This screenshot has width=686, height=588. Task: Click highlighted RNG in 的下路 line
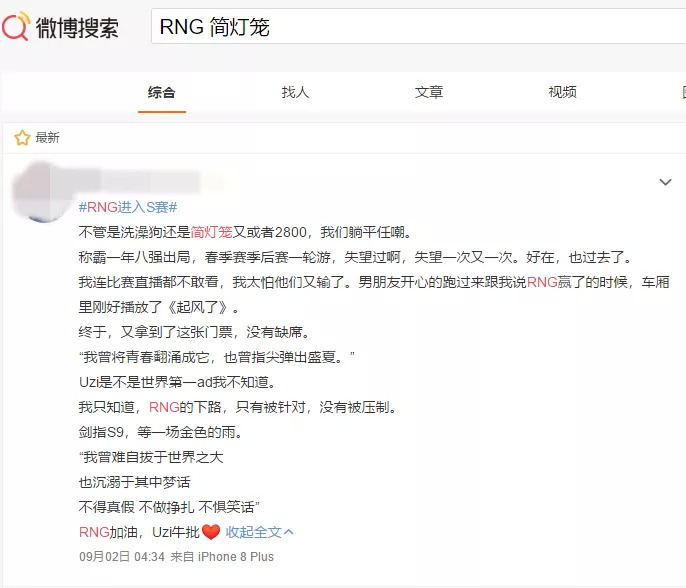[164, 407]
